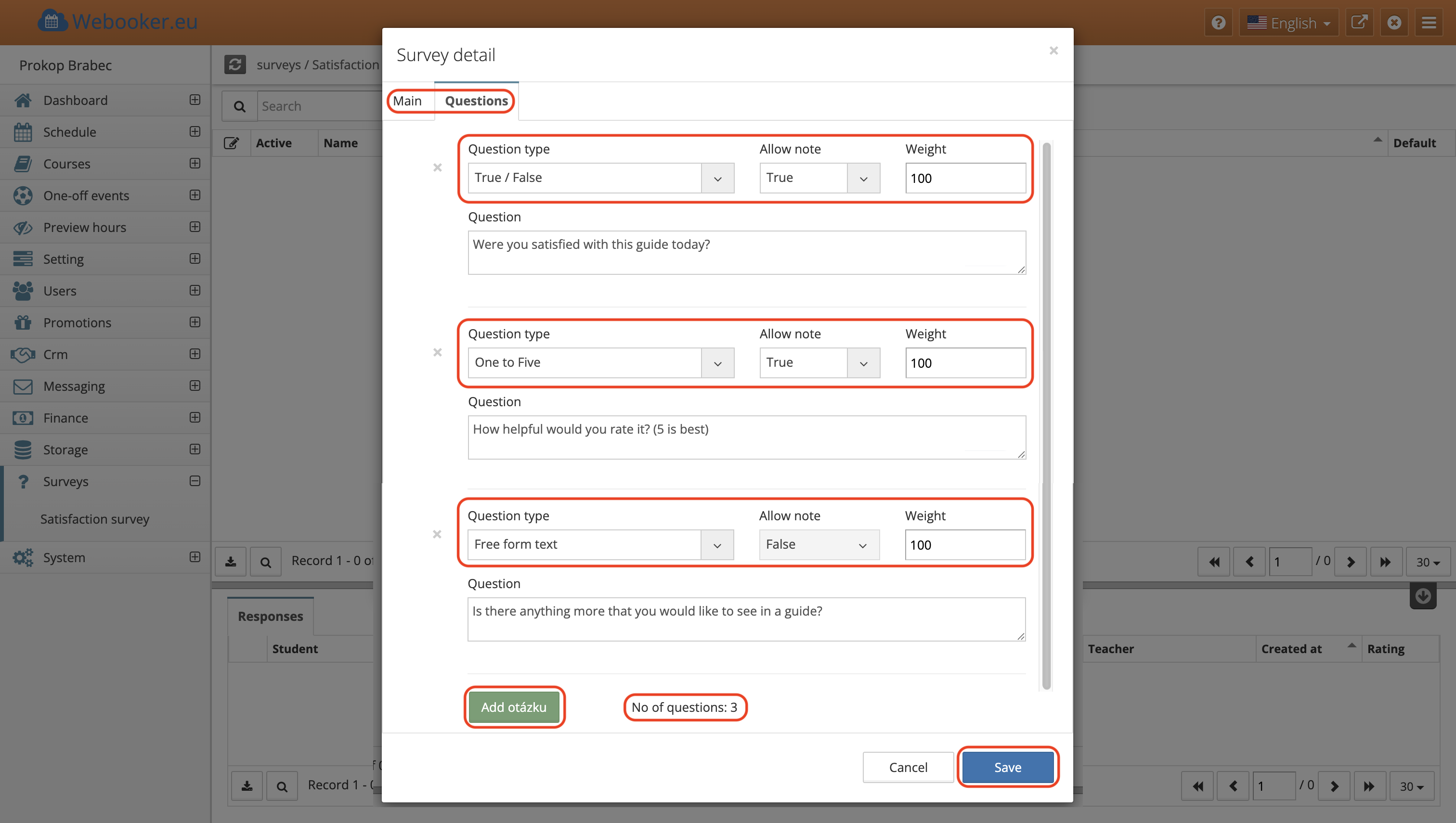
Task: Collapse the Surveys sidebar section
Action: pos(195,481)
